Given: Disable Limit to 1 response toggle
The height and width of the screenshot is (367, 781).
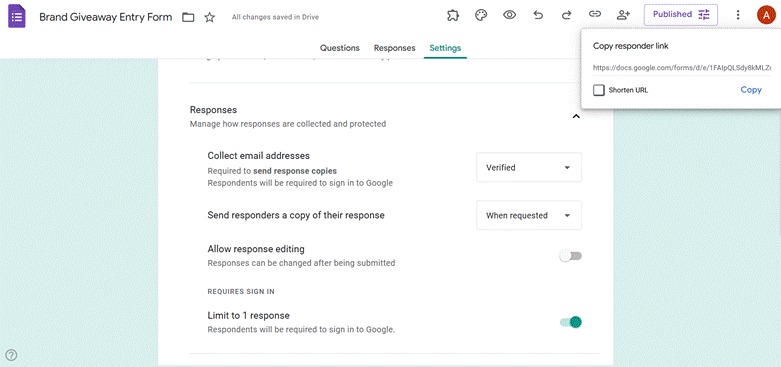Looking at the screenshot, I should coord(570,322).
